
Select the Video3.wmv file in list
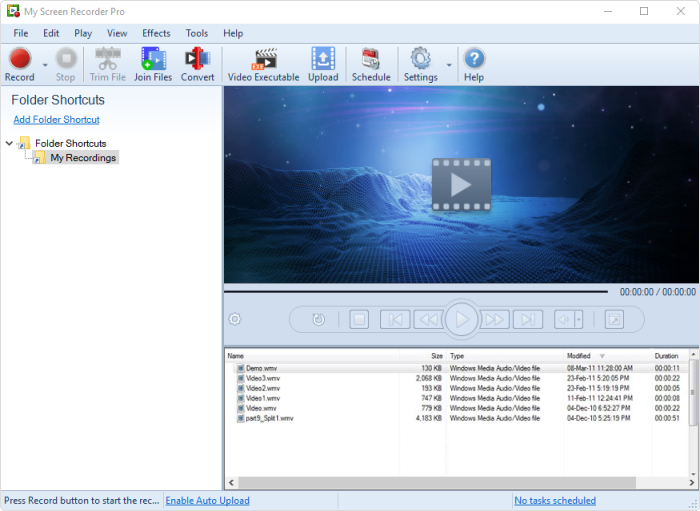tap(263, 378)
